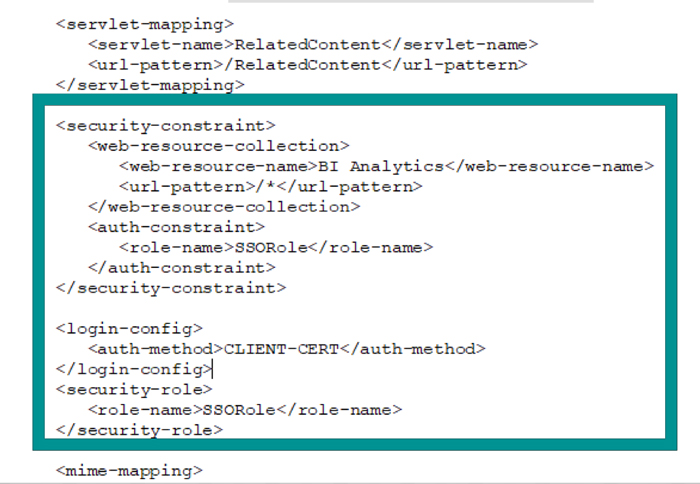700x484 pixels.
Task: Click the closing security-constraint tag
Action: [171, 288]
